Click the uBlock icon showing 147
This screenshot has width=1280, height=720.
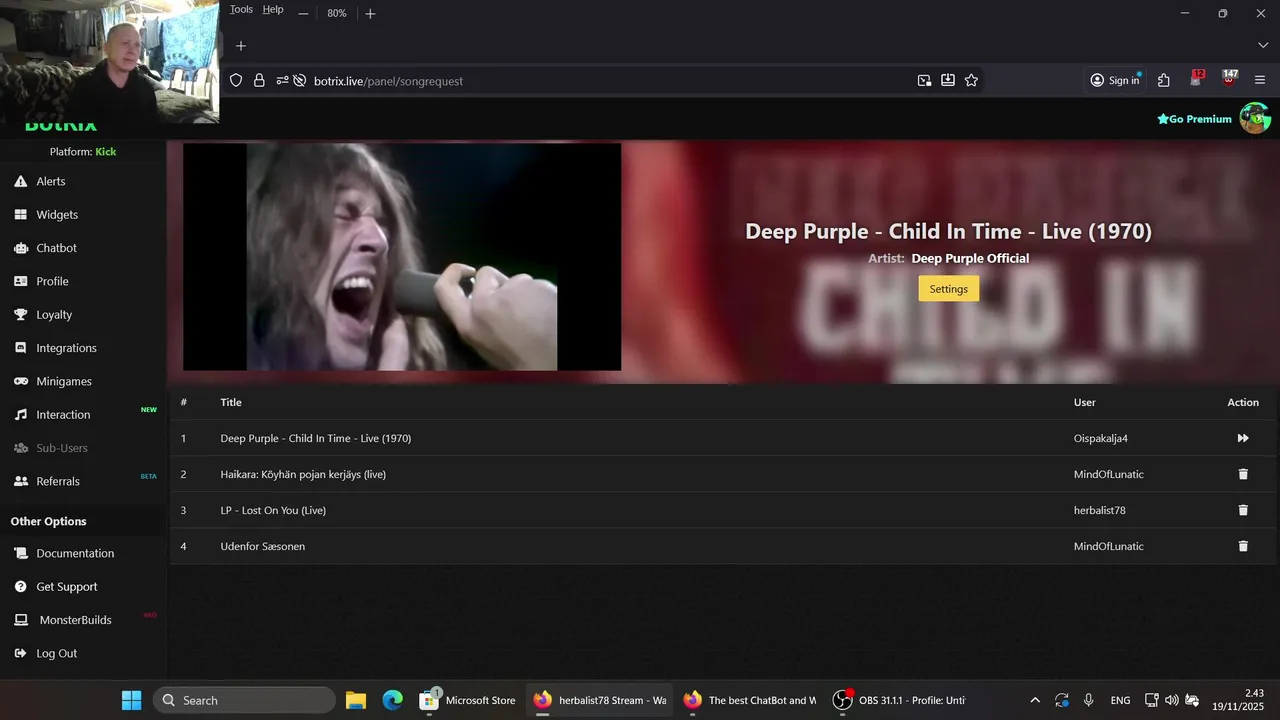1230,79
